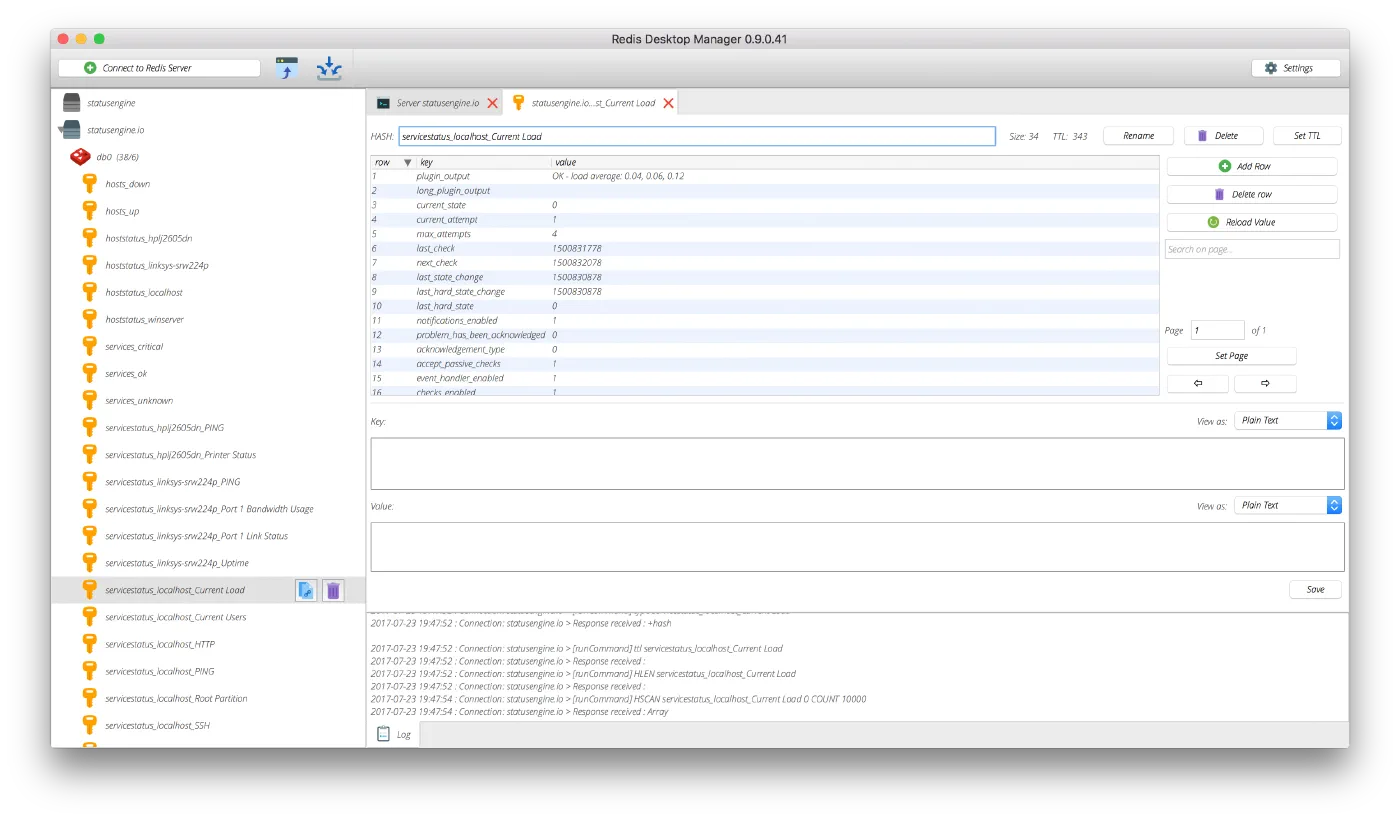Close the Server statusengine.io tab
Viewport: 1400px width, 820px height.
pos(492,103)
